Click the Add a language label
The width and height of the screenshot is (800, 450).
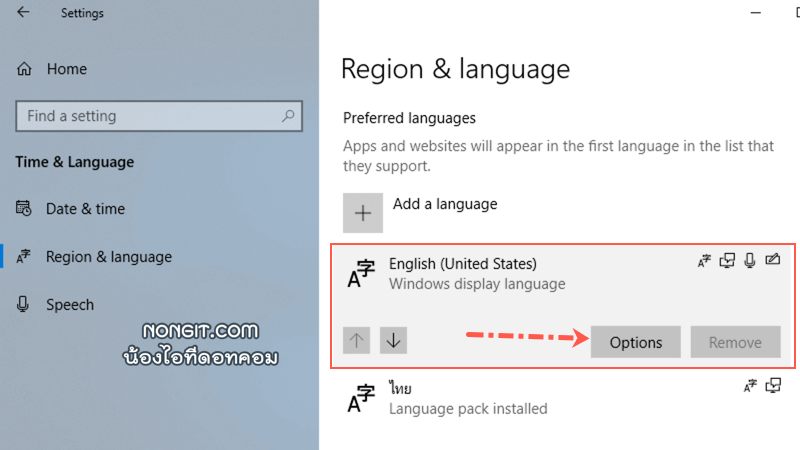point(445,204)
